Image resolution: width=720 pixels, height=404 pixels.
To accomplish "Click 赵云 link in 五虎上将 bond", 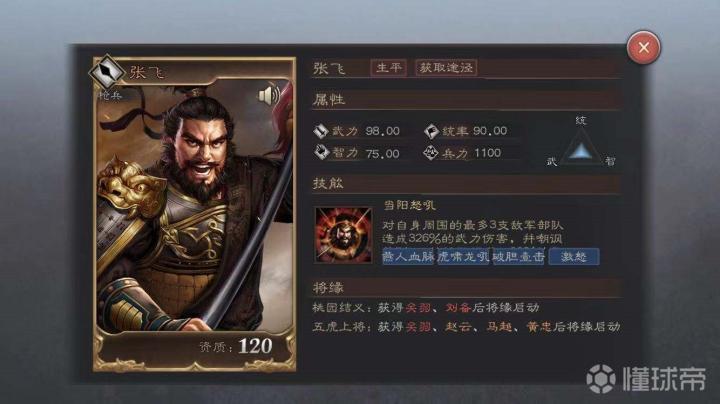I will [x=458, y=327].
